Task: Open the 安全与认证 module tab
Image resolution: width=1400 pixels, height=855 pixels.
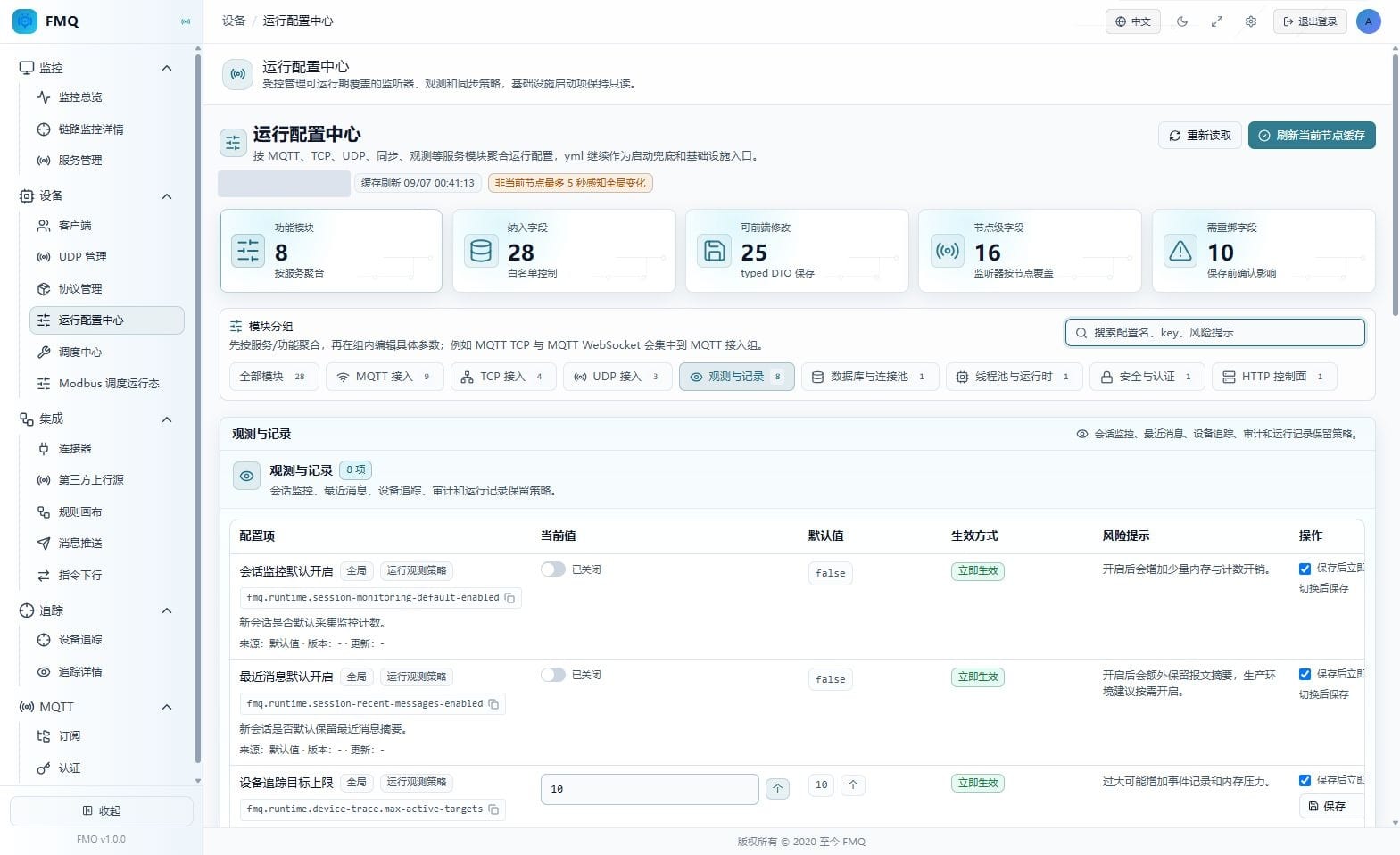Action: tap(1147, 377)
